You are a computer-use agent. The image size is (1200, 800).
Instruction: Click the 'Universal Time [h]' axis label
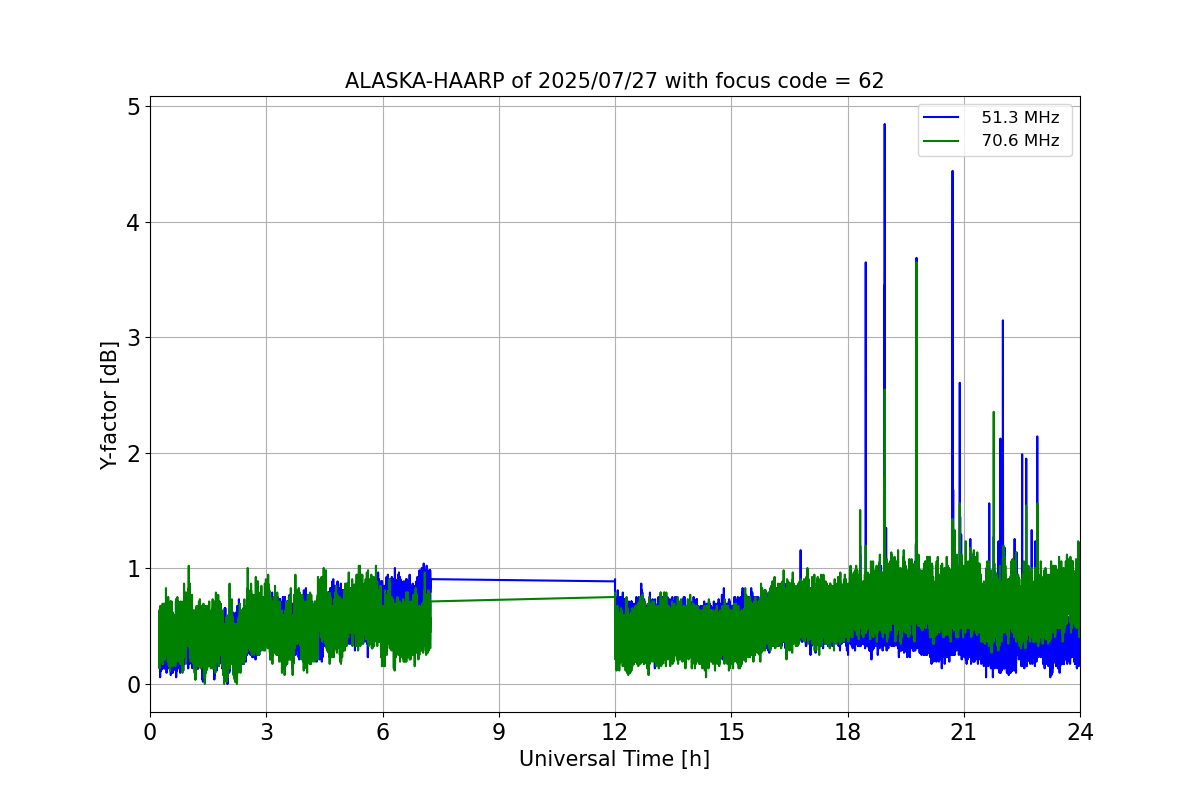(614, 759)
